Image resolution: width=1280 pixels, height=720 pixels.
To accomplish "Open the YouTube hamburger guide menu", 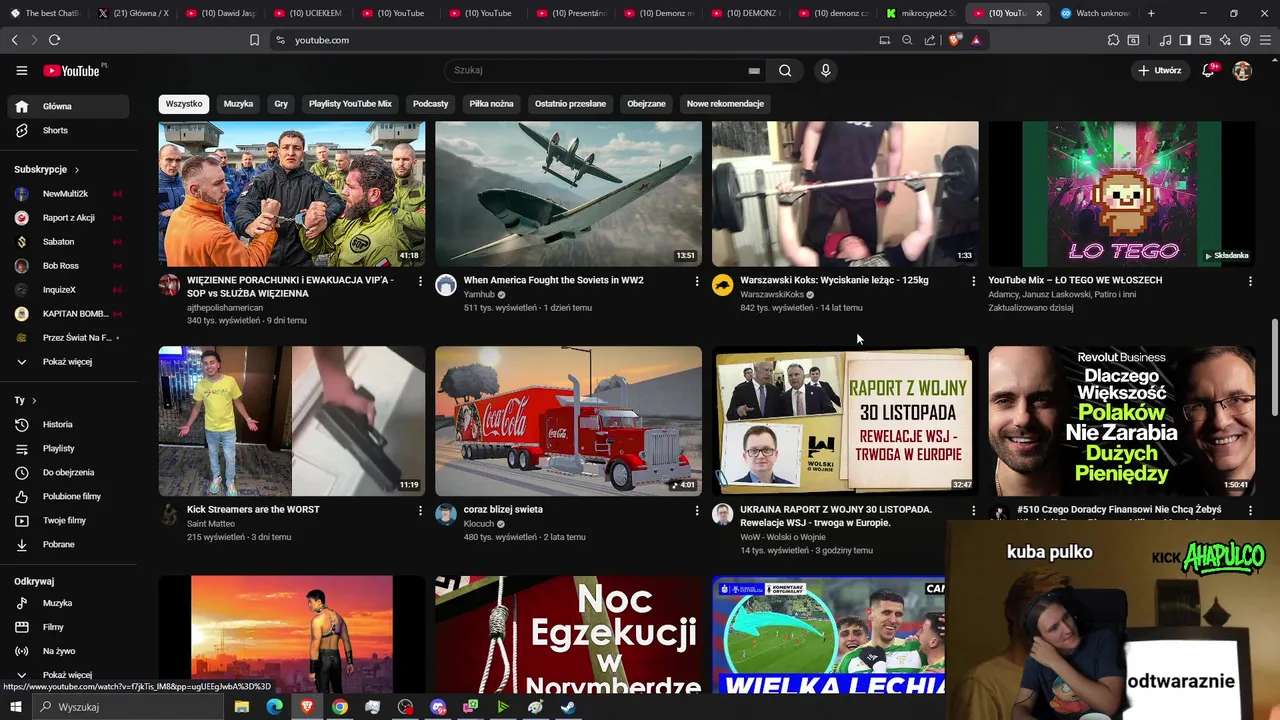I will [x=21, y=71].
